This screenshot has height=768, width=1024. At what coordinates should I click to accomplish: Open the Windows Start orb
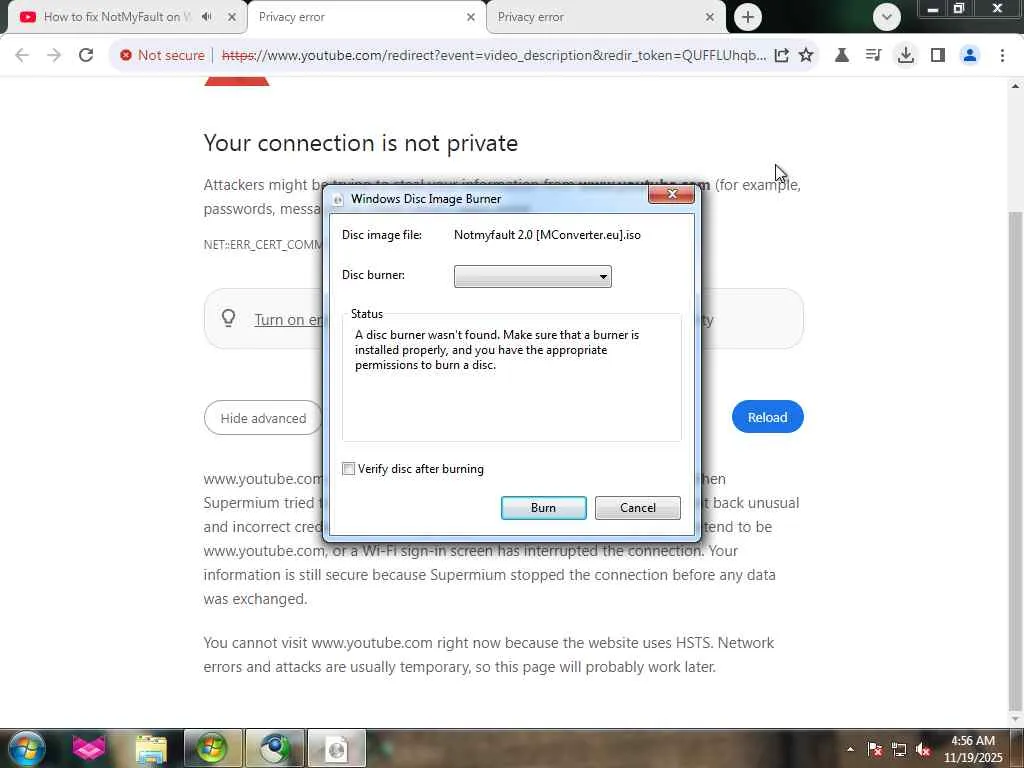(x=26, y=748)
